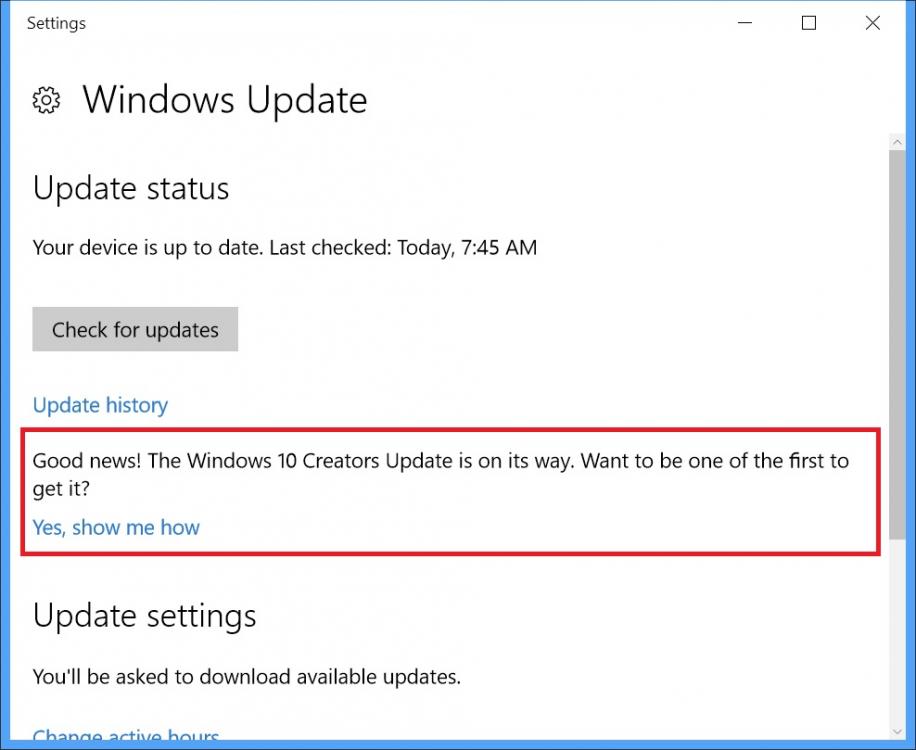Image resolution: width=916 pixels, height=750 pixels.
Task: Click 'You'll be asked to download' text
Action: pos(247,677)
